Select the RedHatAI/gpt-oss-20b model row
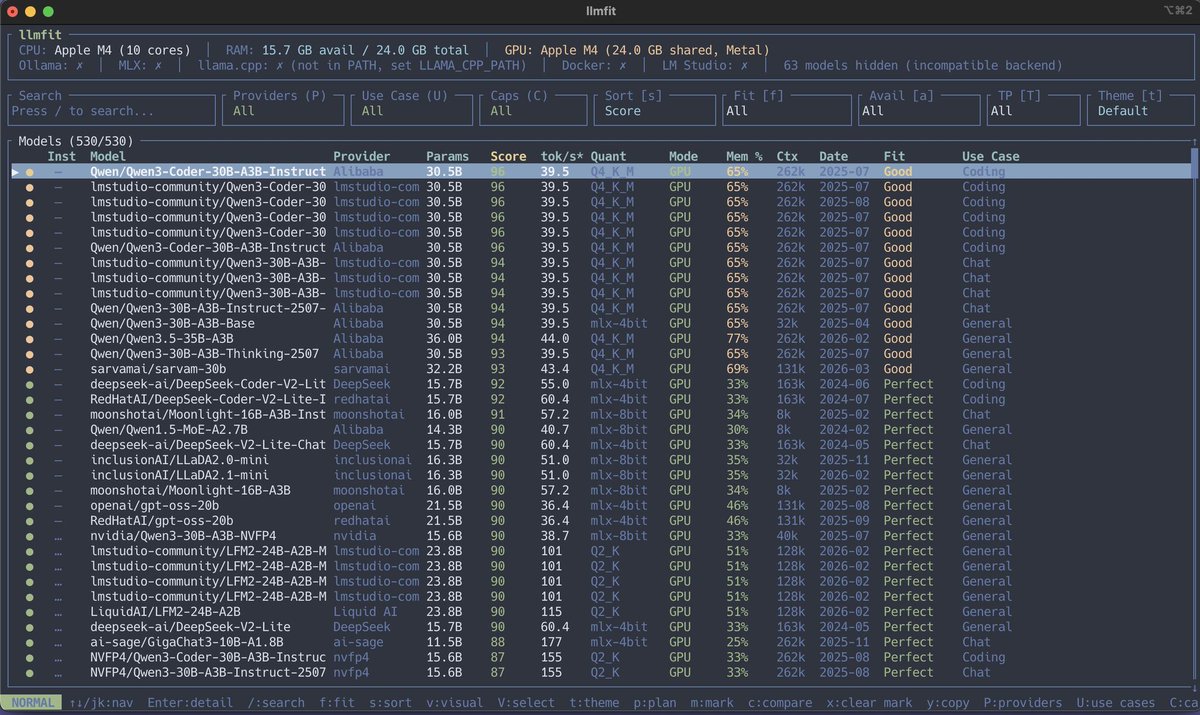Screen dimensions: 1200x715 coord(601,520)
